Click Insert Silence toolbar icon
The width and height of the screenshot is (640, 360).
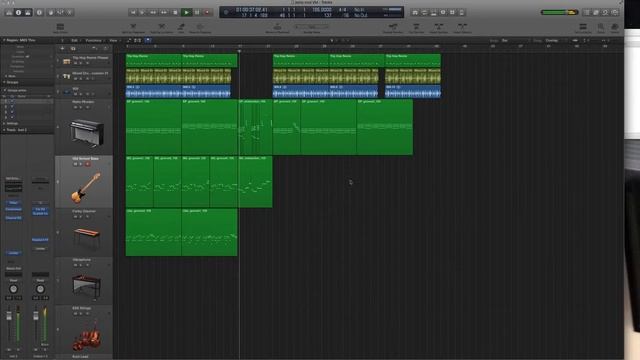click(x=462, y=28)
